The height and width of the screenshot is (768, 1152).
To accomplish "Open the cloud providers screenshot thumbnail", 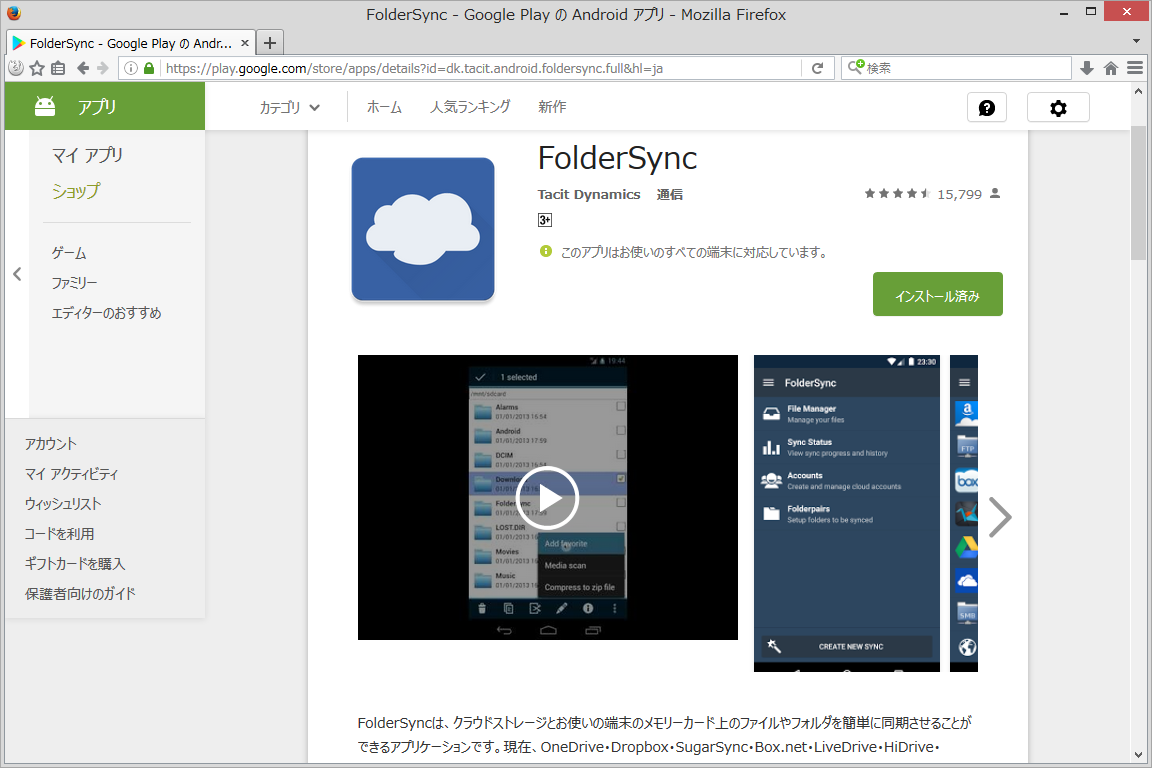I will tap(964, 513).
